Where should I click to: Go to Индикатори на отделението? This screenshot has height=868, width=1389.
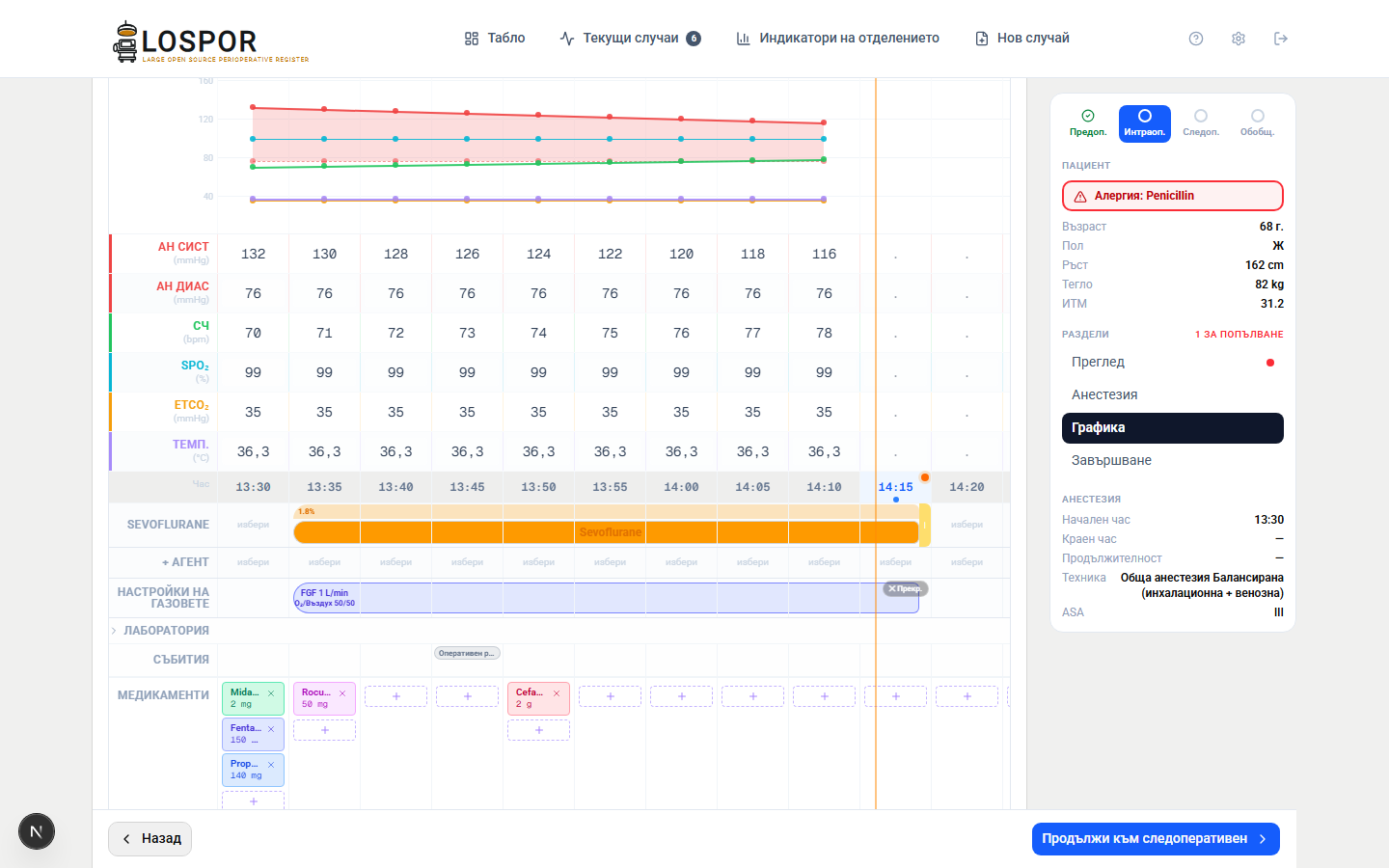[x=837, y=39]
